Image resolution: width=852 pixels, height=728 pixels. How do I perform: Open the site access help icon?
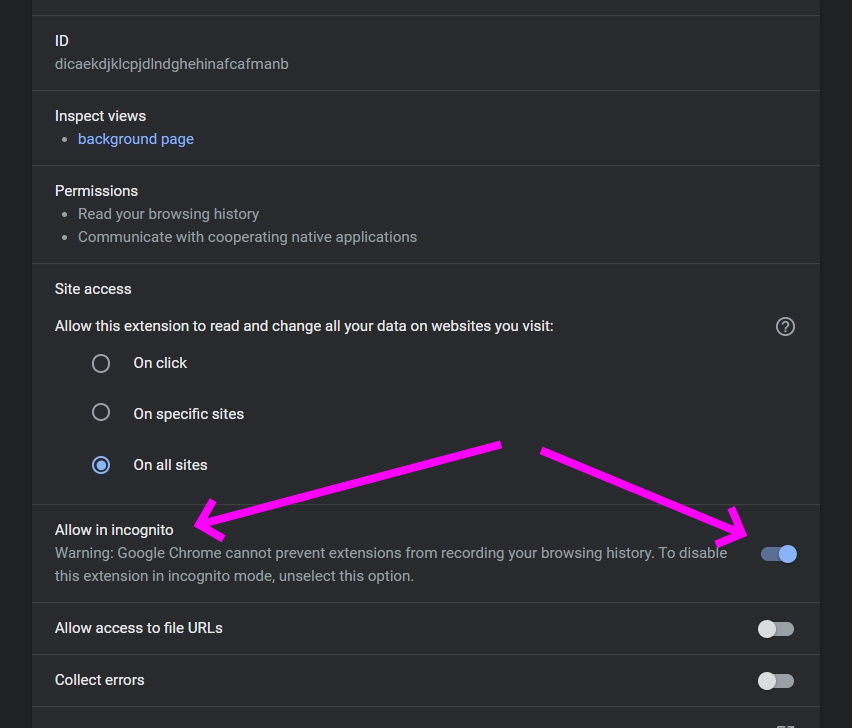pos(785,327)
